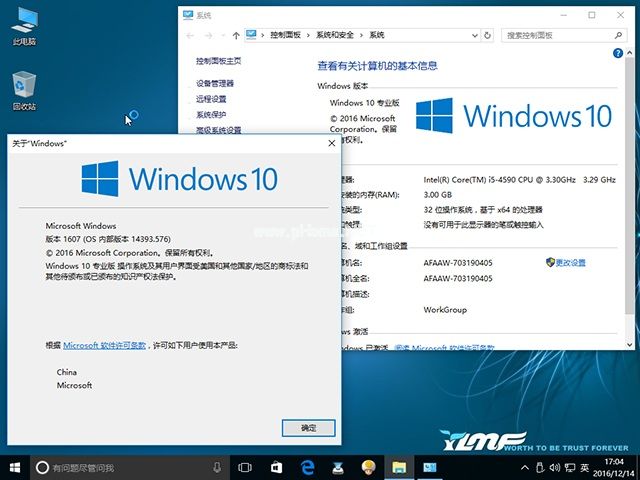640x480 pixels.
Task: Click the System window scrollbar down arrow
Action: click(x=629, y=344)
